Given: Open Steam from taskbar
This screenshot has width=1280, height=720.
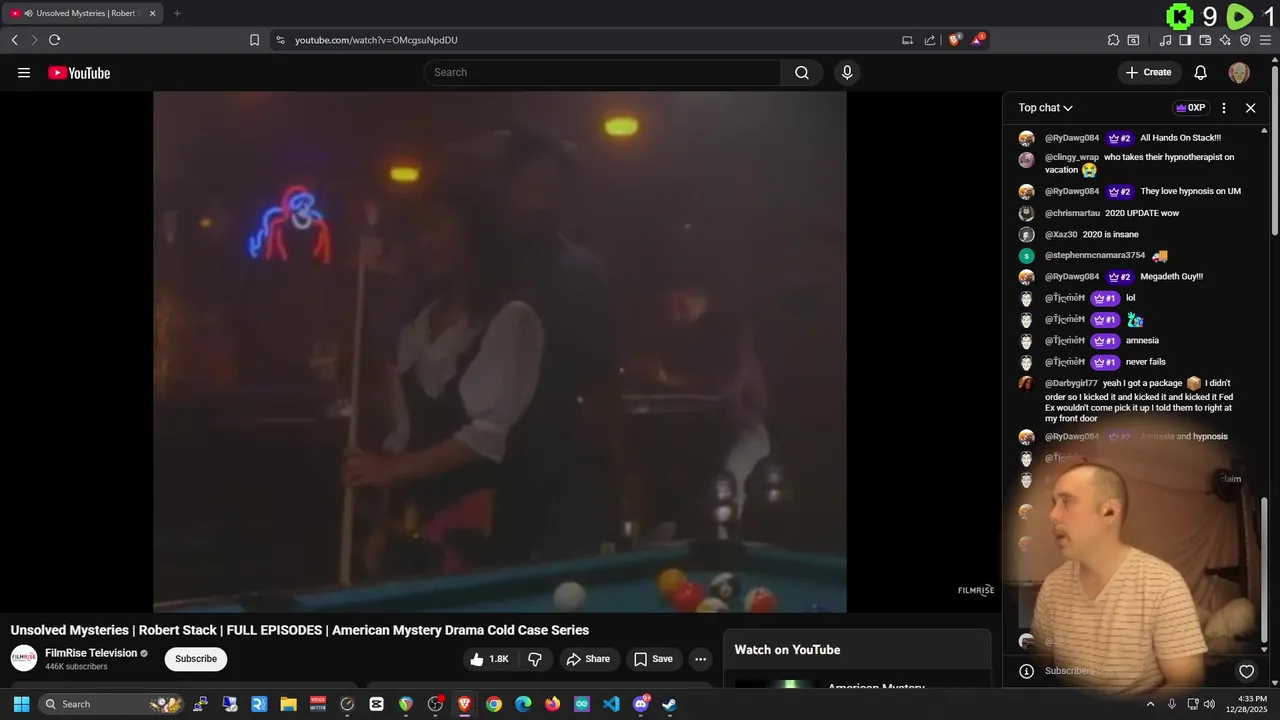Looking at the screenshot, I should pyautogui.click(x=669, y=704).
